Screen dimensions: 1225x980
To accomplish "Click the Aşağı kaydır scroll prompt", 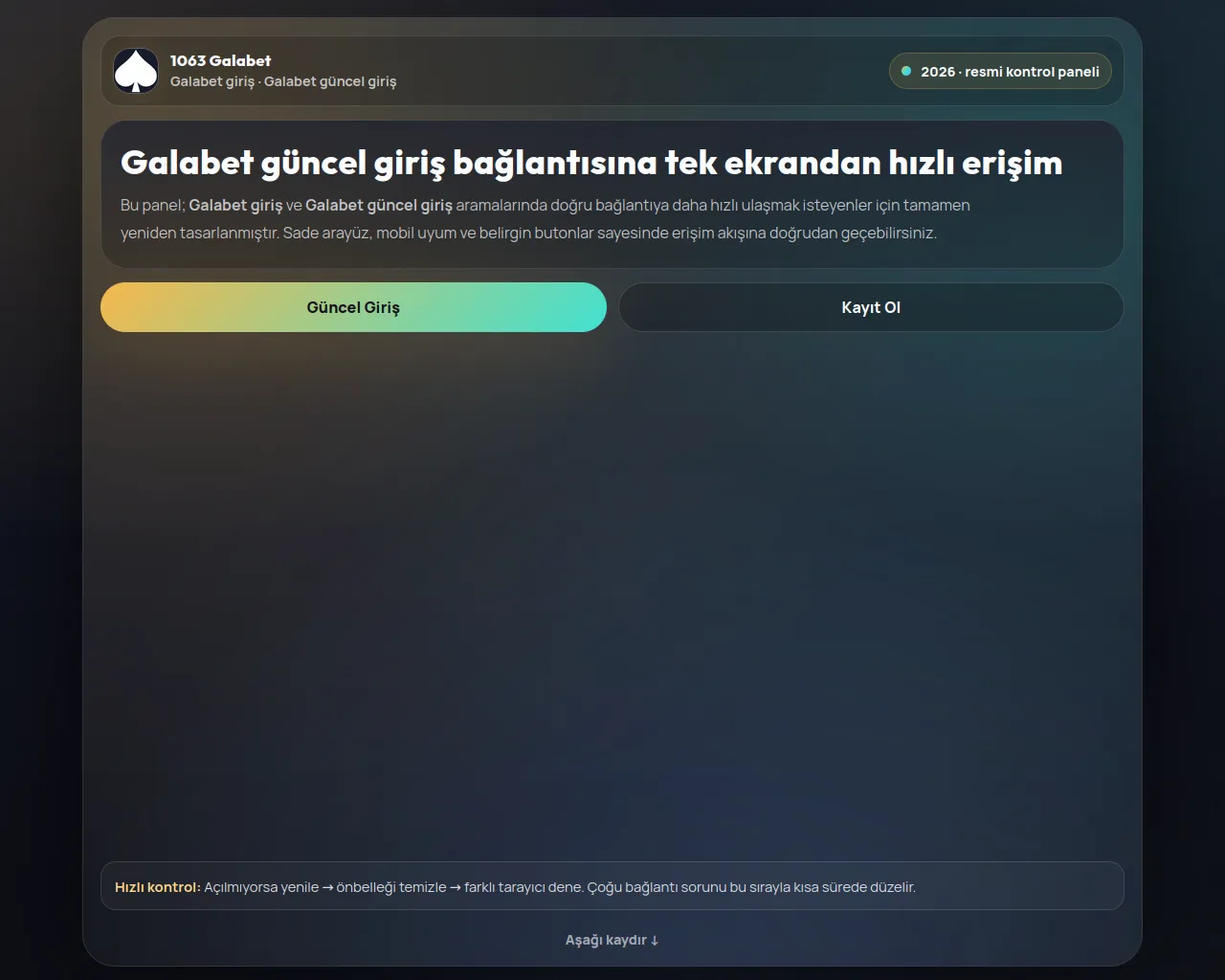I will coord(612,940).
